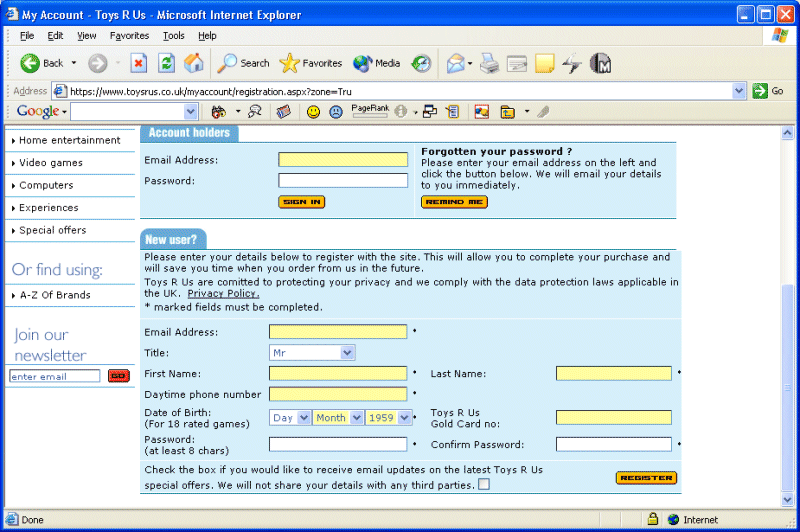Click the Forward arrow icon

(x=97, y=63)
